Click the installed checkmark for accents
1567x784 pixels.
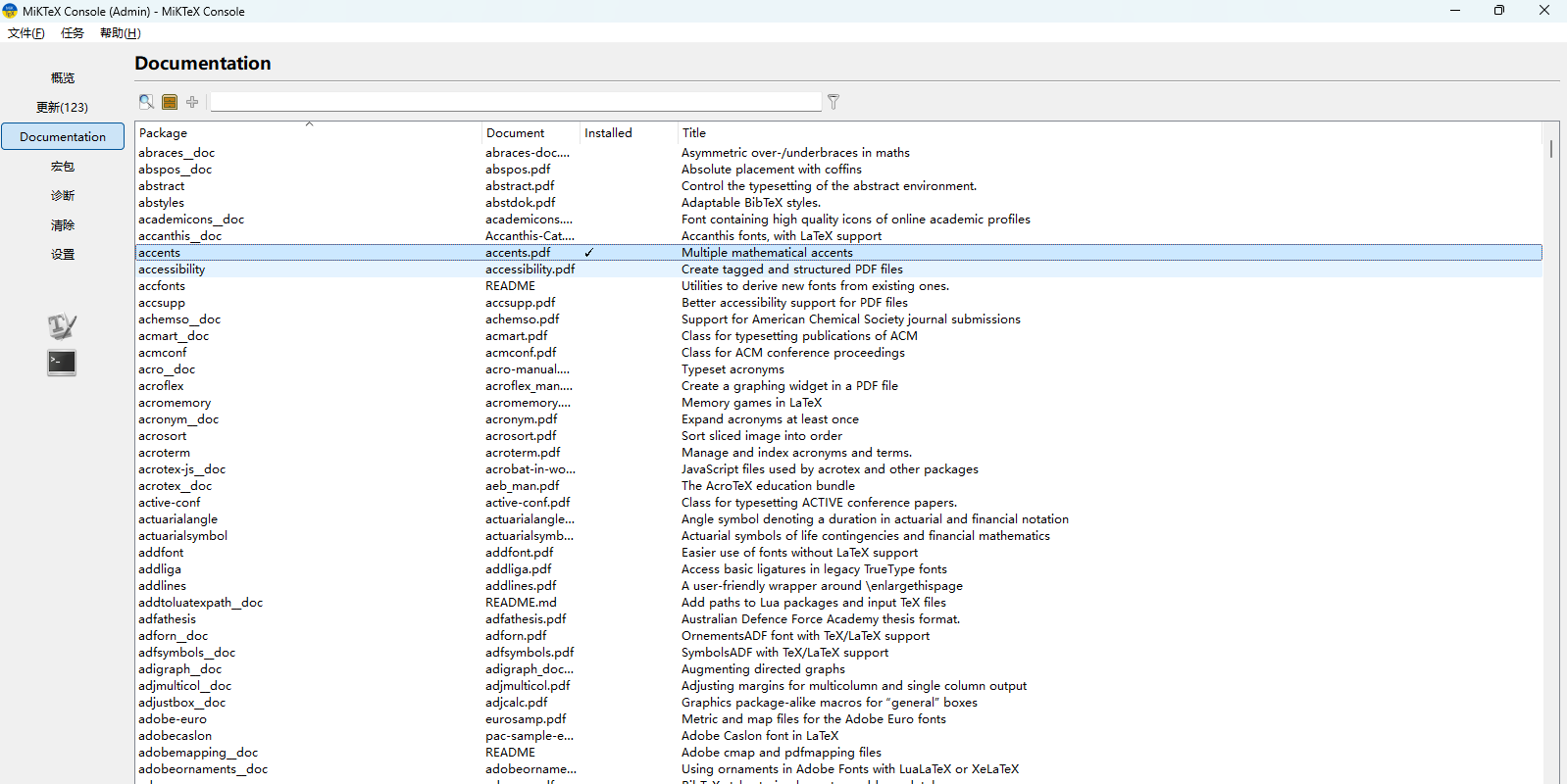point(589,253)
